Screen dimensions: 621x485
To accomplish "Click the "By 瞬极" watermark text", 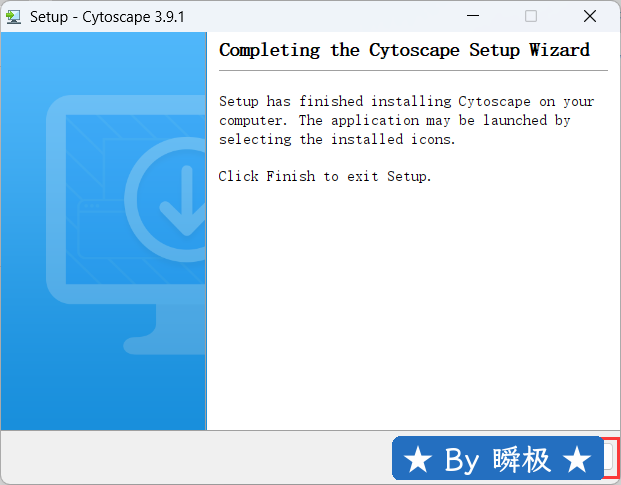I will point(497,460).
